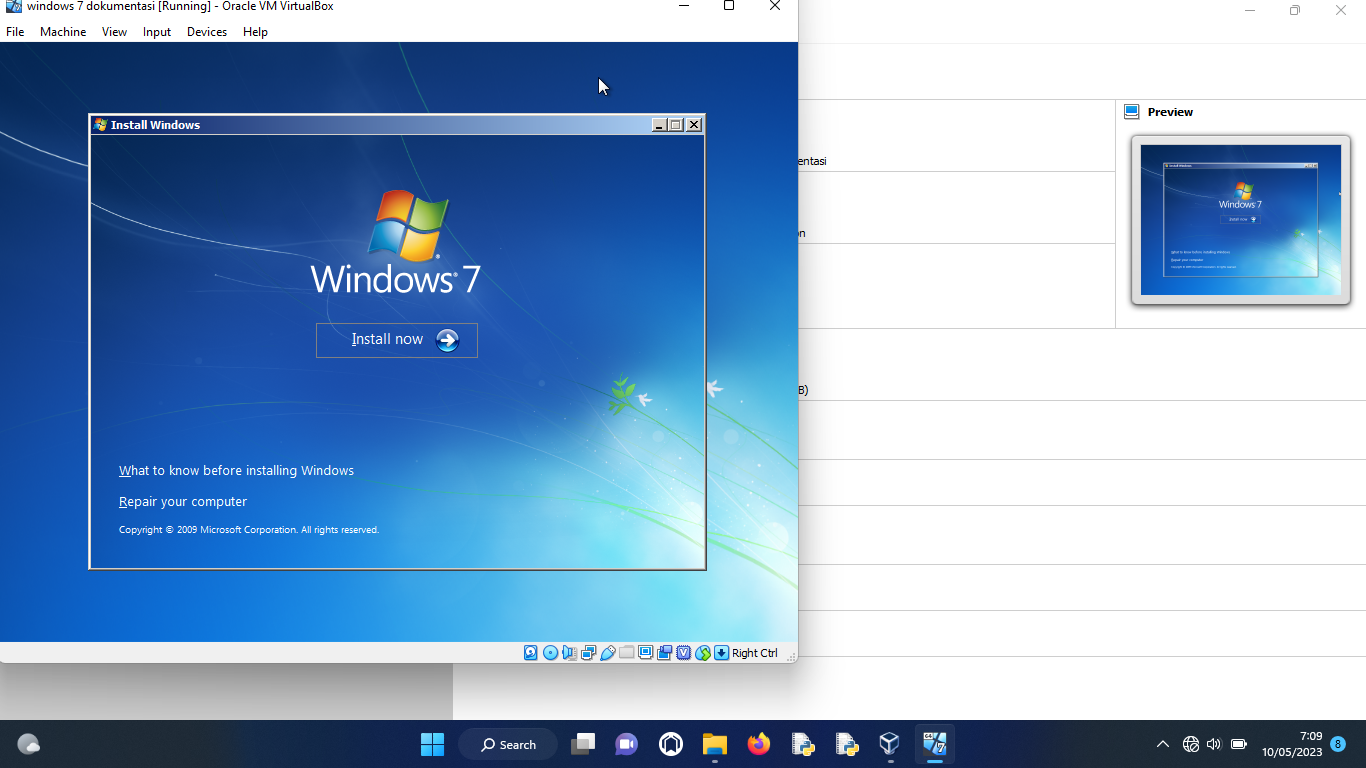
Task: Click the hard disk activity icon in VM status bar
Action: click(531, 653)
